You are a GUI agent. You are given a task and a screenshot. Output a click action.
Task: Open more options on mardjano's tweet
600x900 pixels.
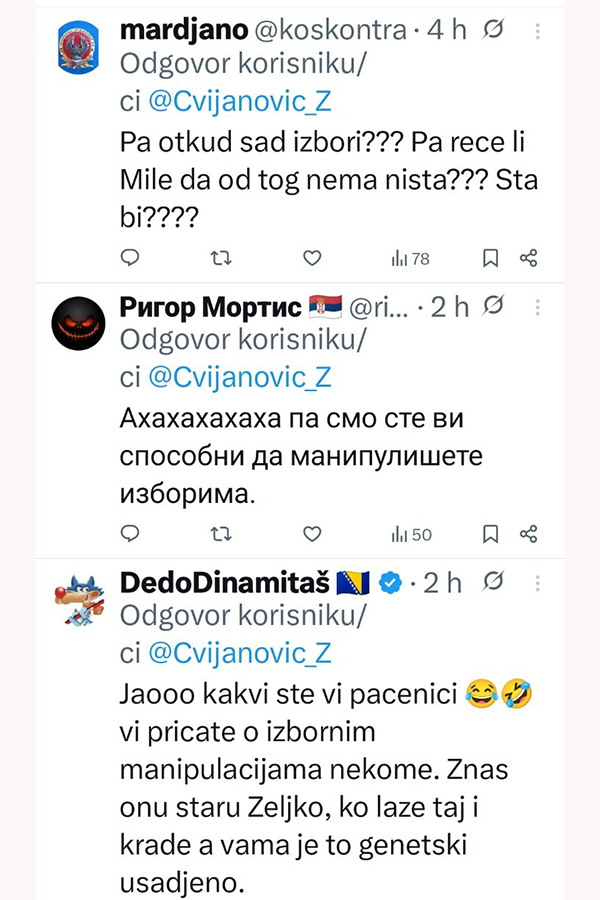coord(540,31)
